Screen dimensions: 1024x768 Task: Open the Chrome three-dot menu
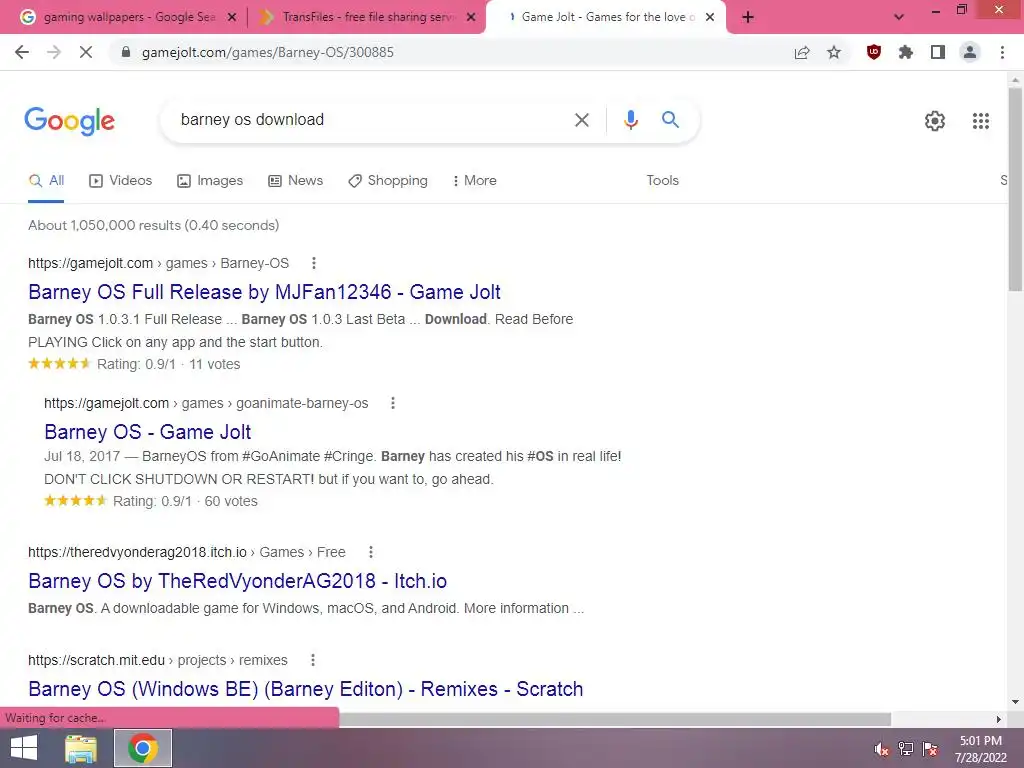[x=1002, y=52]
